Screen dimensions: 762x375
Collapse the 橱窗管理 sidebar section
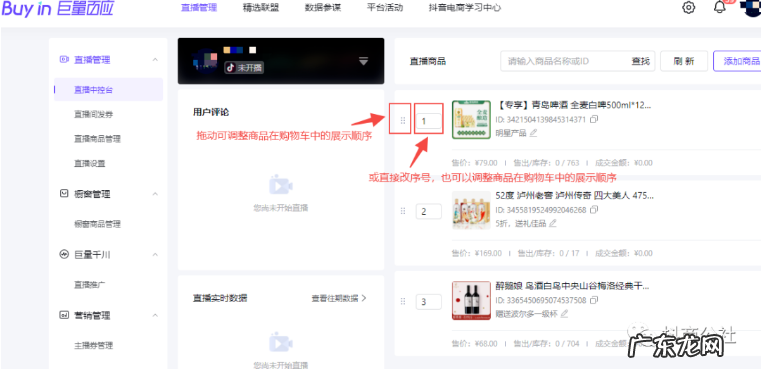pyautogui.click(x=155, y=194)
